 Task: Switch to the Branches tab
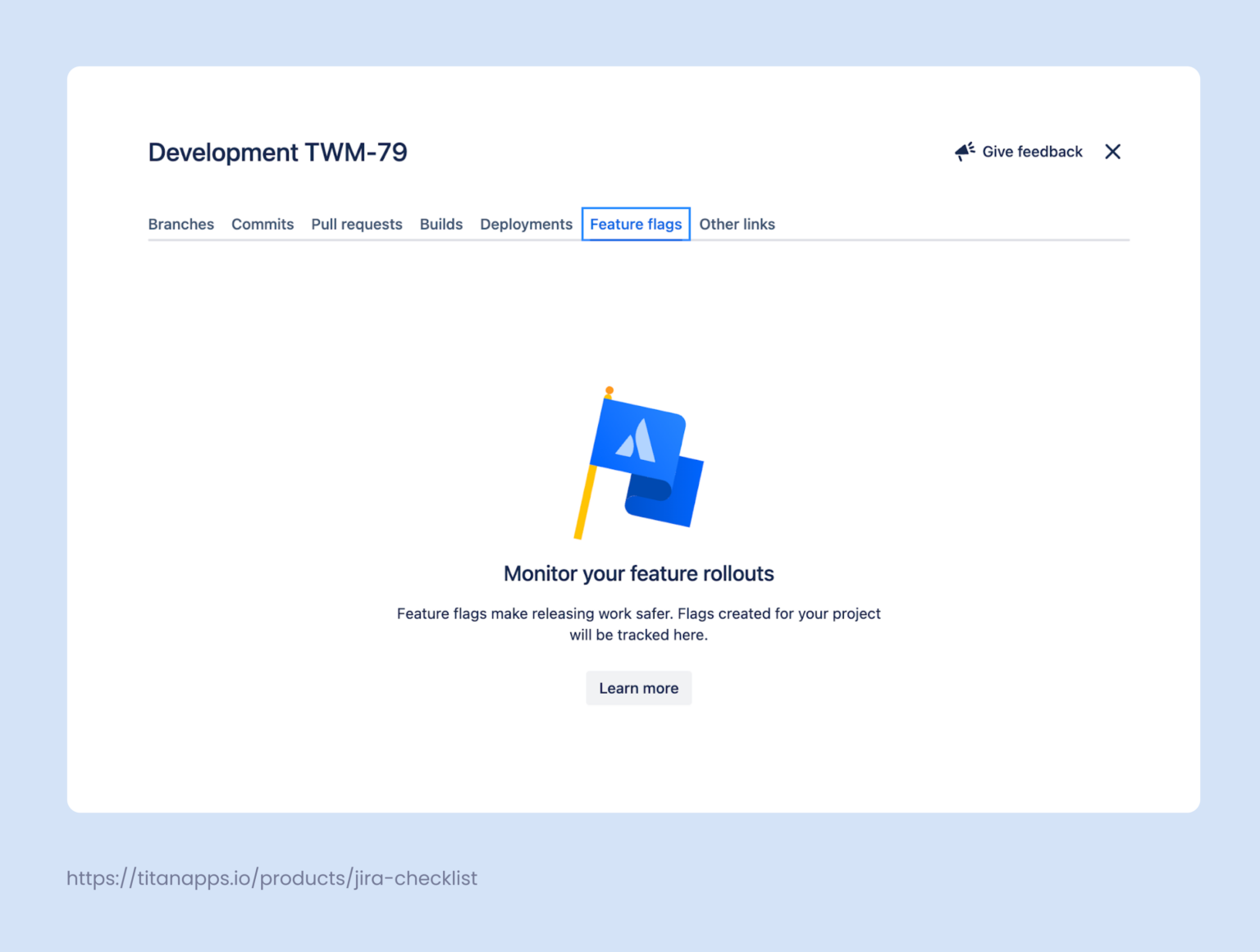[x=180, y=224]
